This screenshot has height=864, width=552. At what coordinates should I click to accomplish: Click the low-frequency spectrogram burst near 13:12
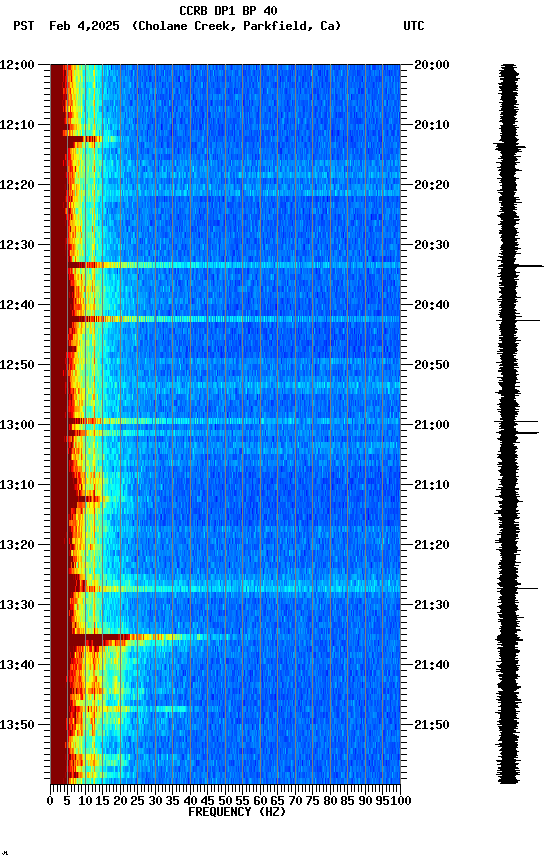pos(88,499)
